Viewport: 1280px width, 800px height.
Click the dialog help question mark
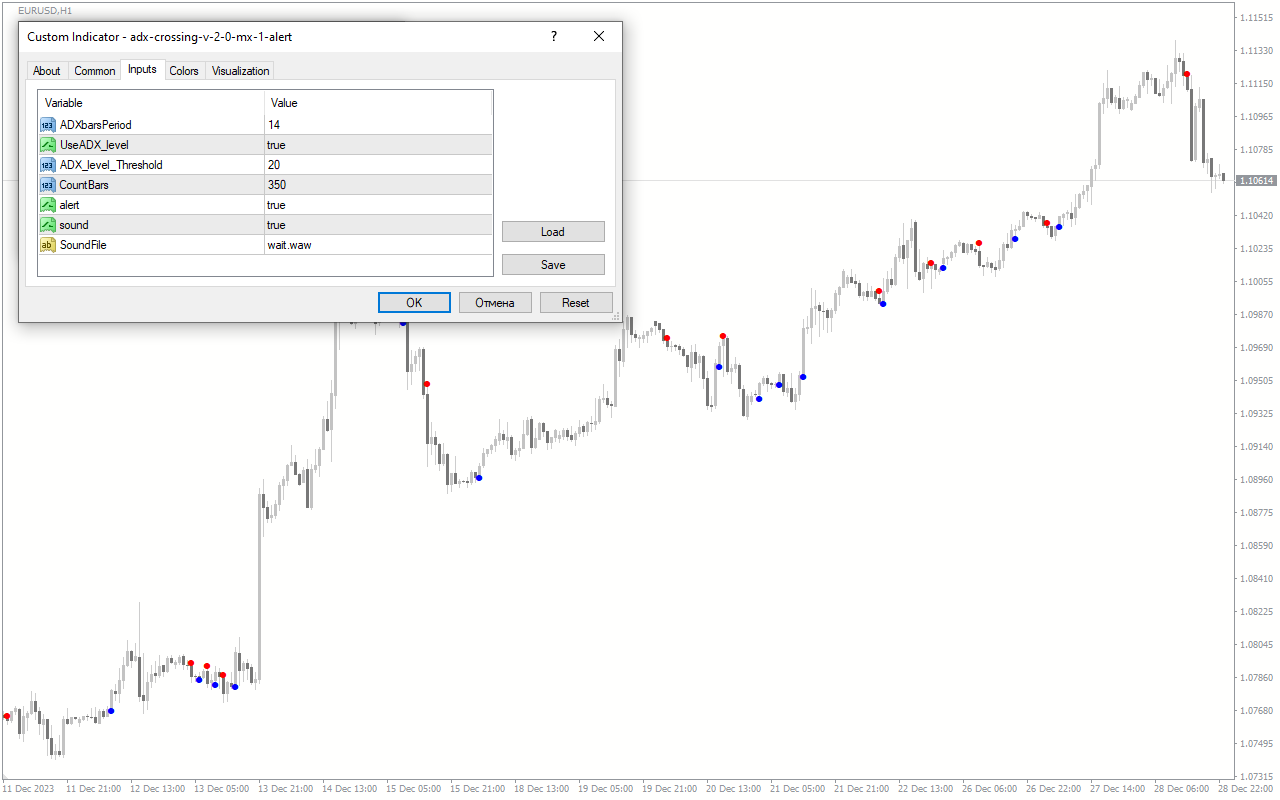pos(554,37)
